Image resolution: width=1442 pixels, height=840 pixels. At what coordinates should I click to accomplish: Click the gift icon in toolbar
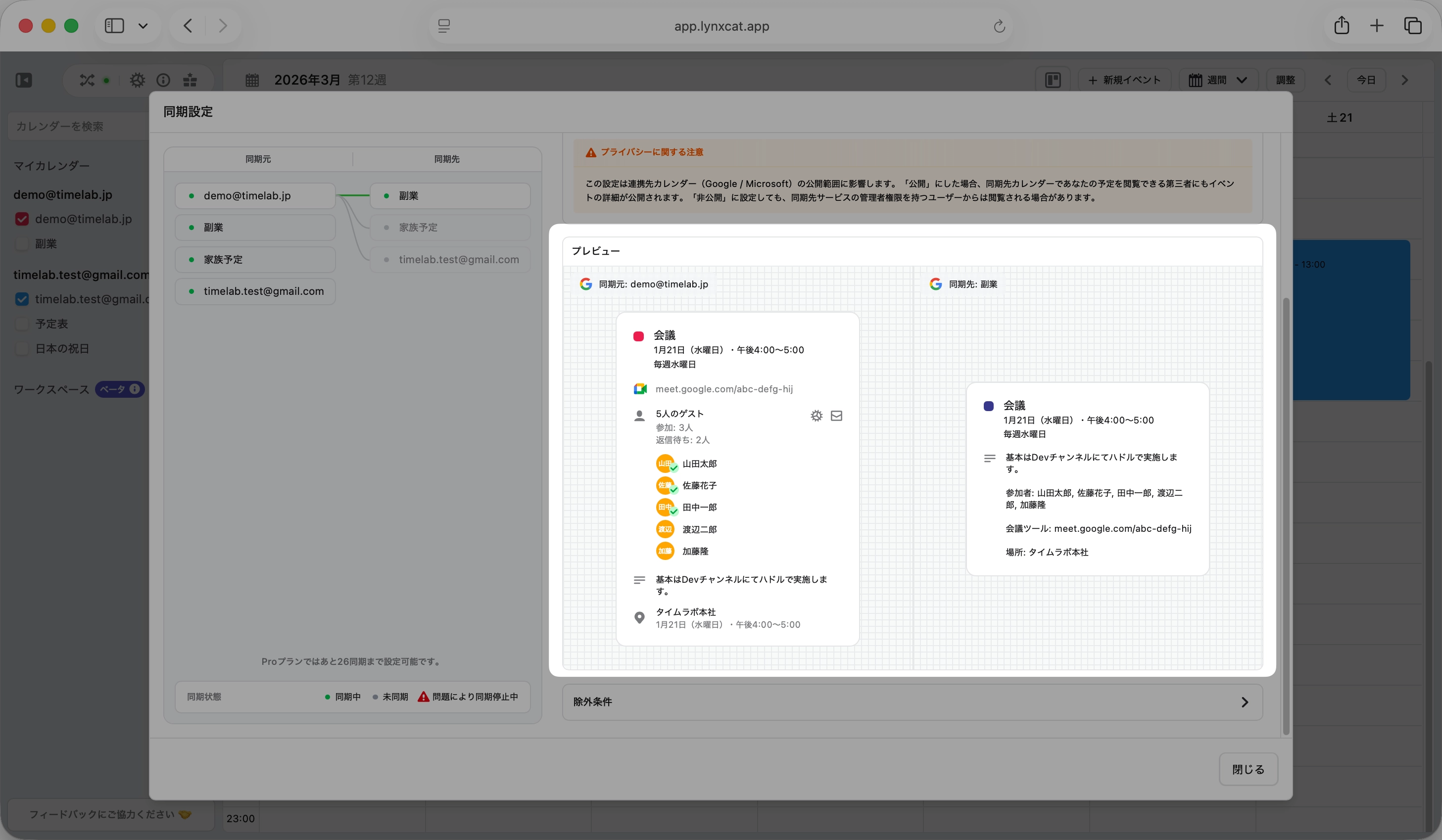coord(190,80)
